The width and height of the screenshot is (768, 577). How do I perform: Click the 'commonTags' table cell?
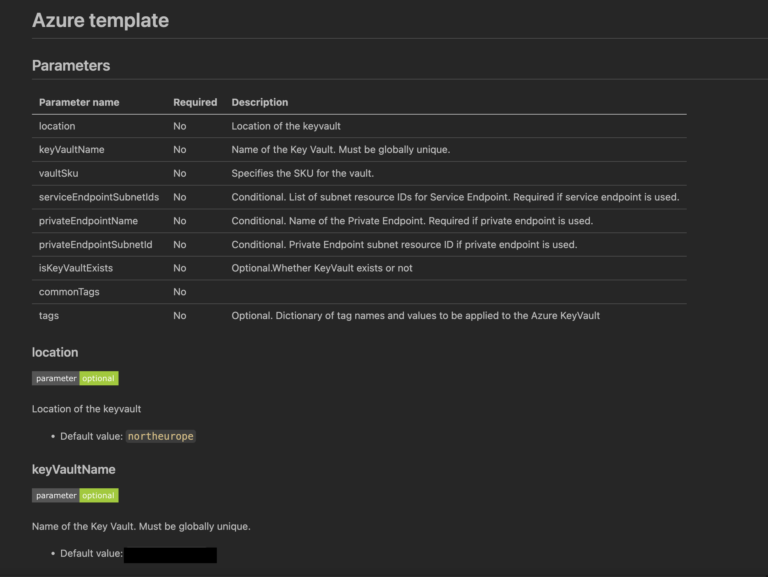point(69,292)
